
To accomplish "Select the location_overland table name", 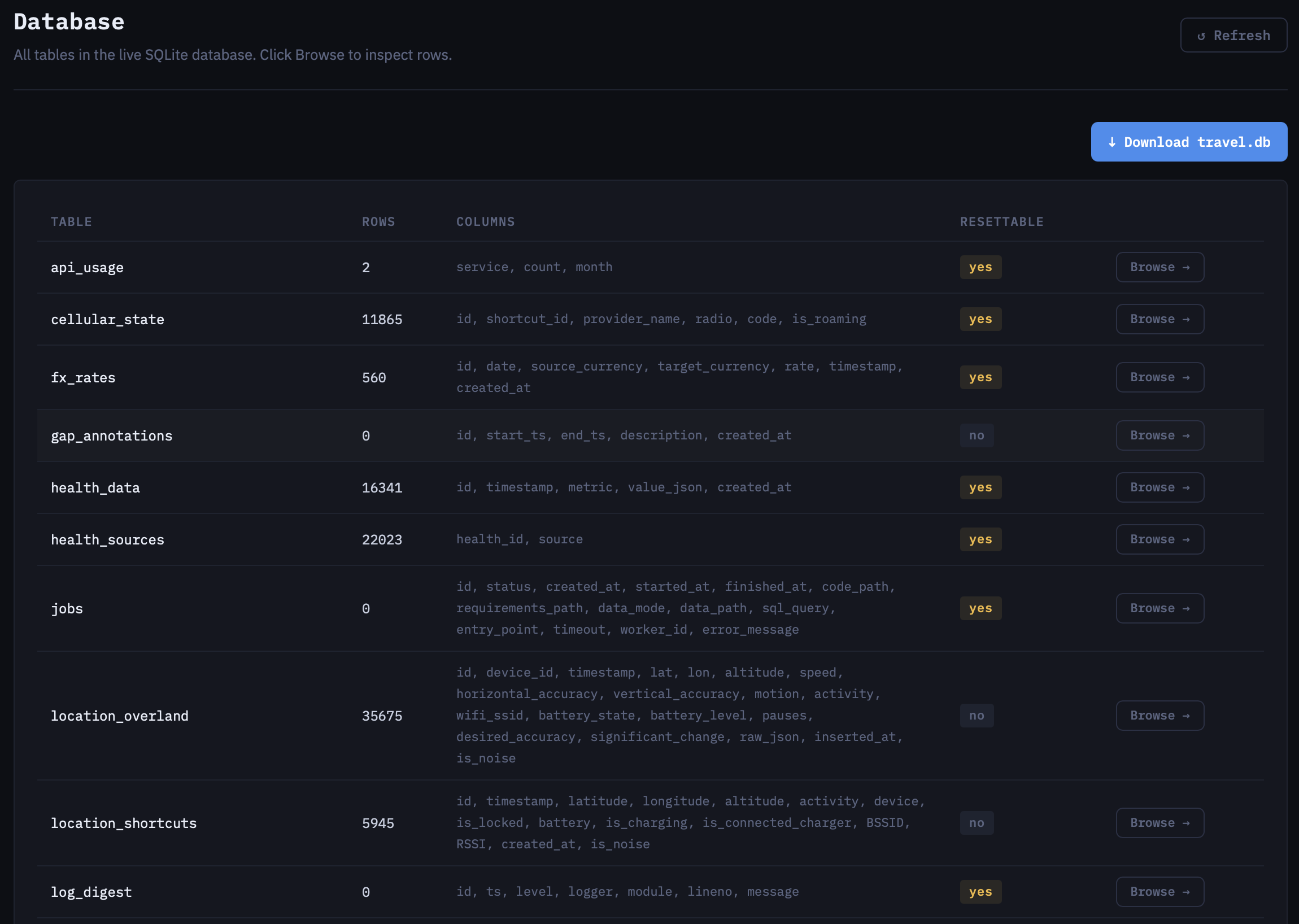I will point(120,716).
